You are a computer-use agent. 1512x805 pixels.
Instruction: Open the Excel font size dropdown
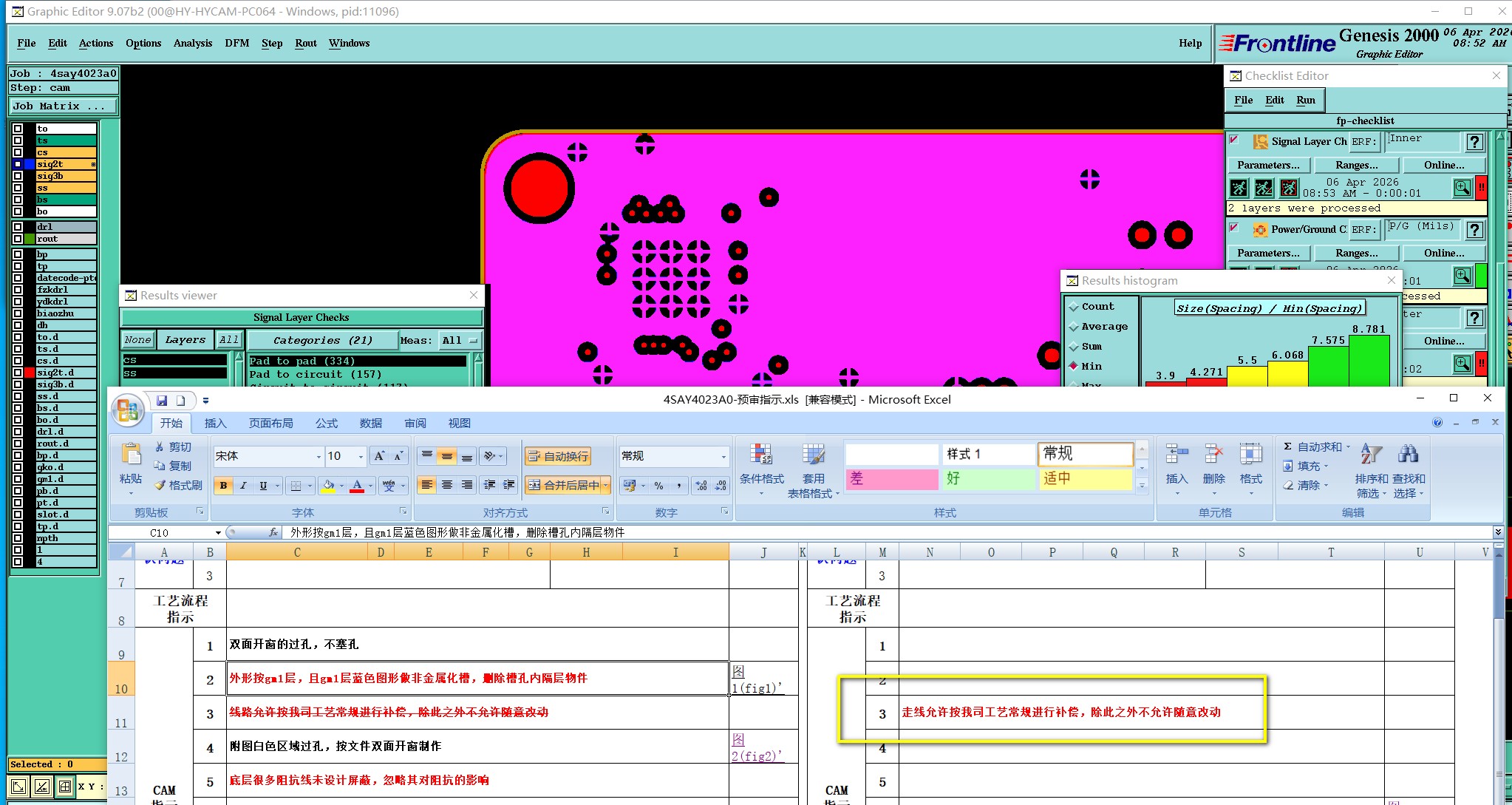[x=361, y=457]
